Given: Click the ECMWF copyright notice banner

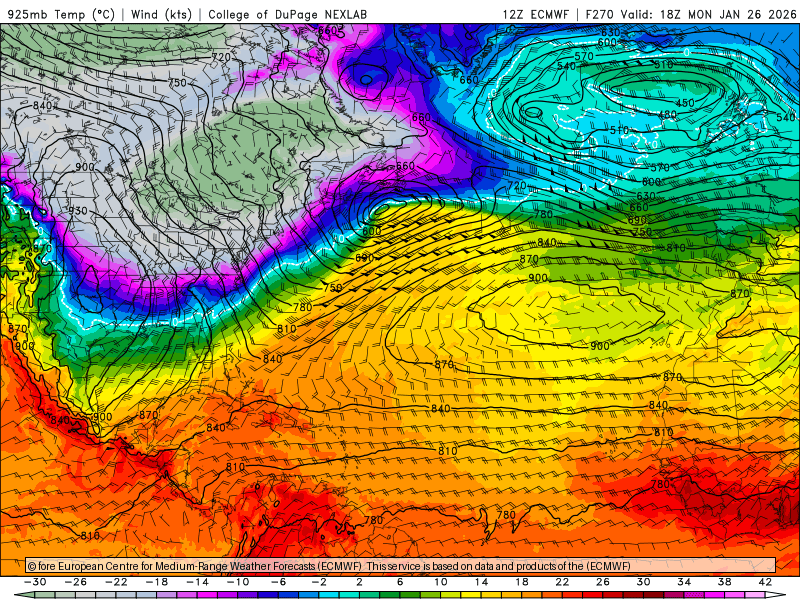Looking at the screenshot, I should click(401, 566).
